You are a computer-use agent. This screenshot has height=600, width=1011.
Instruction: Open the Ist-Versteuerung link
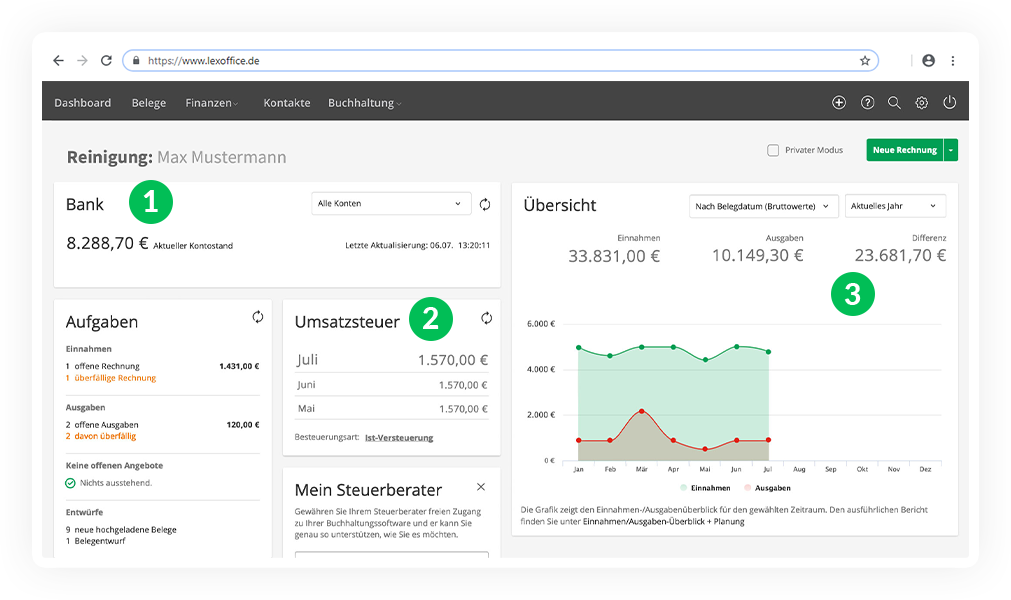click(399, 438)
